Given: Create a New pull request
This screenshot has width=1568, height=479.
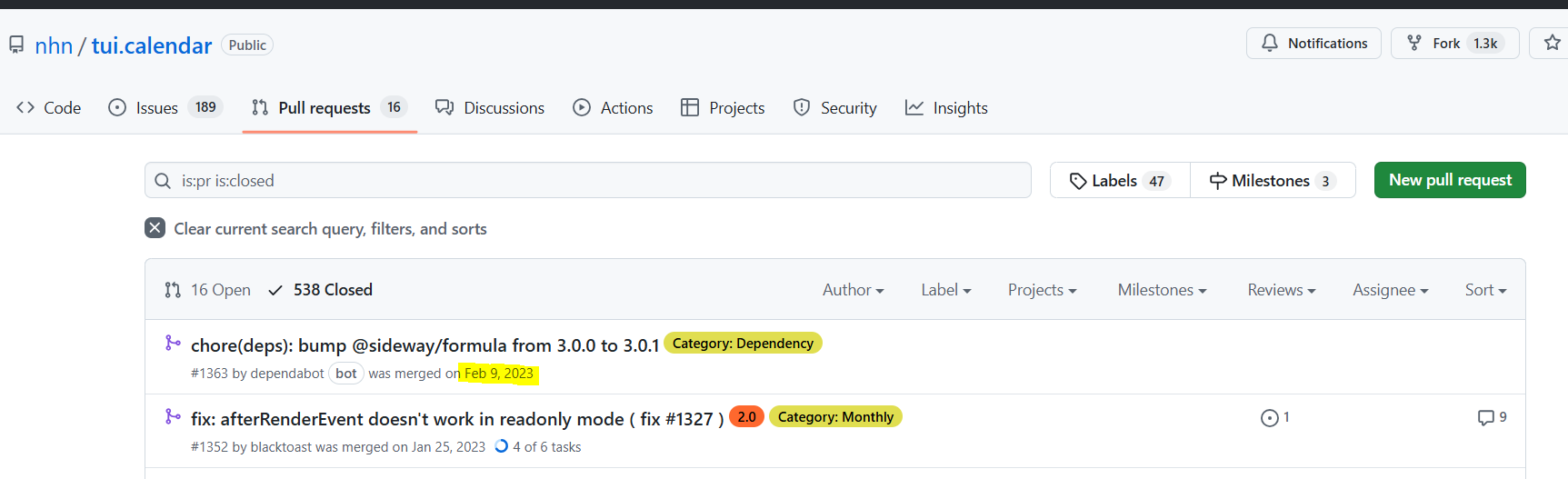Looking at the screenshot, I should click(1450, 180).
